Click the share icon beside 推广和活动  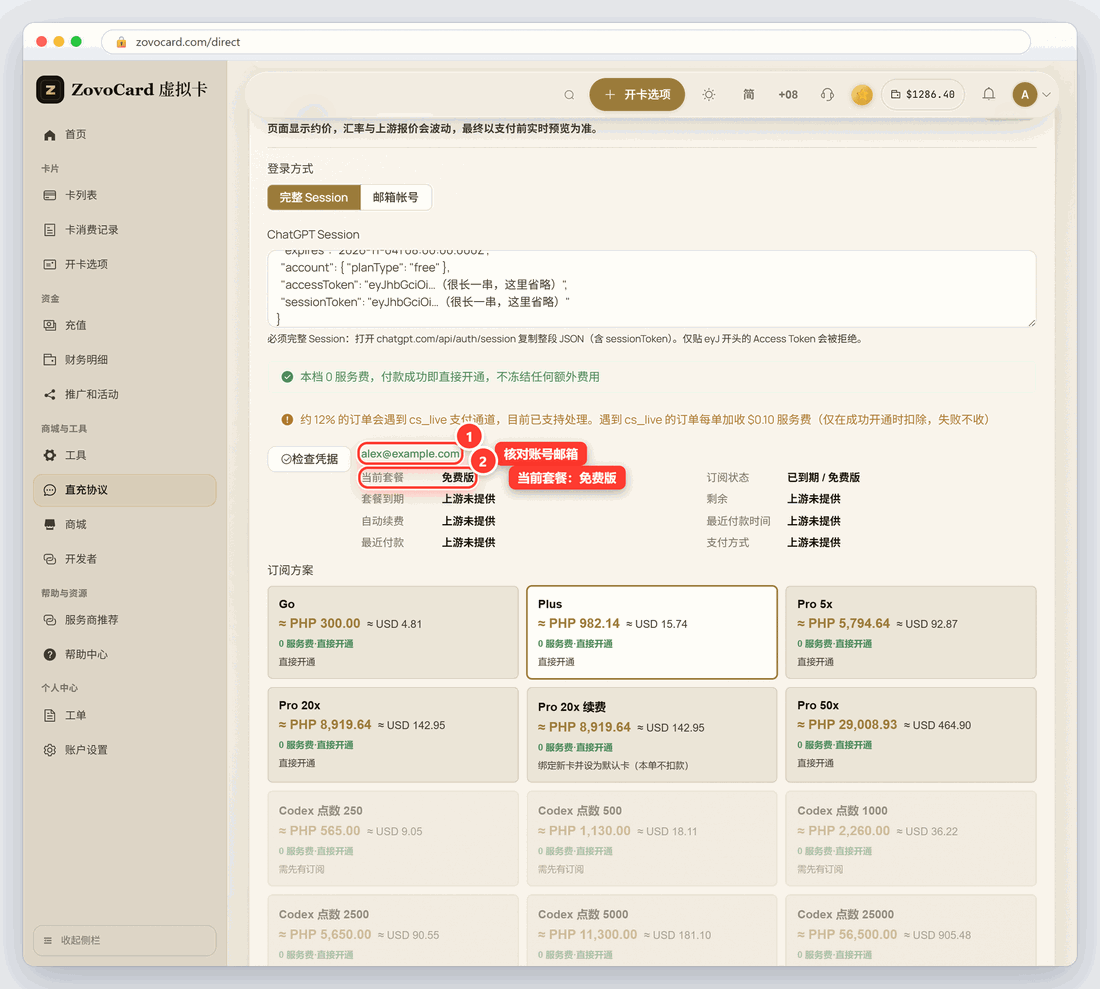click(50, 394)
